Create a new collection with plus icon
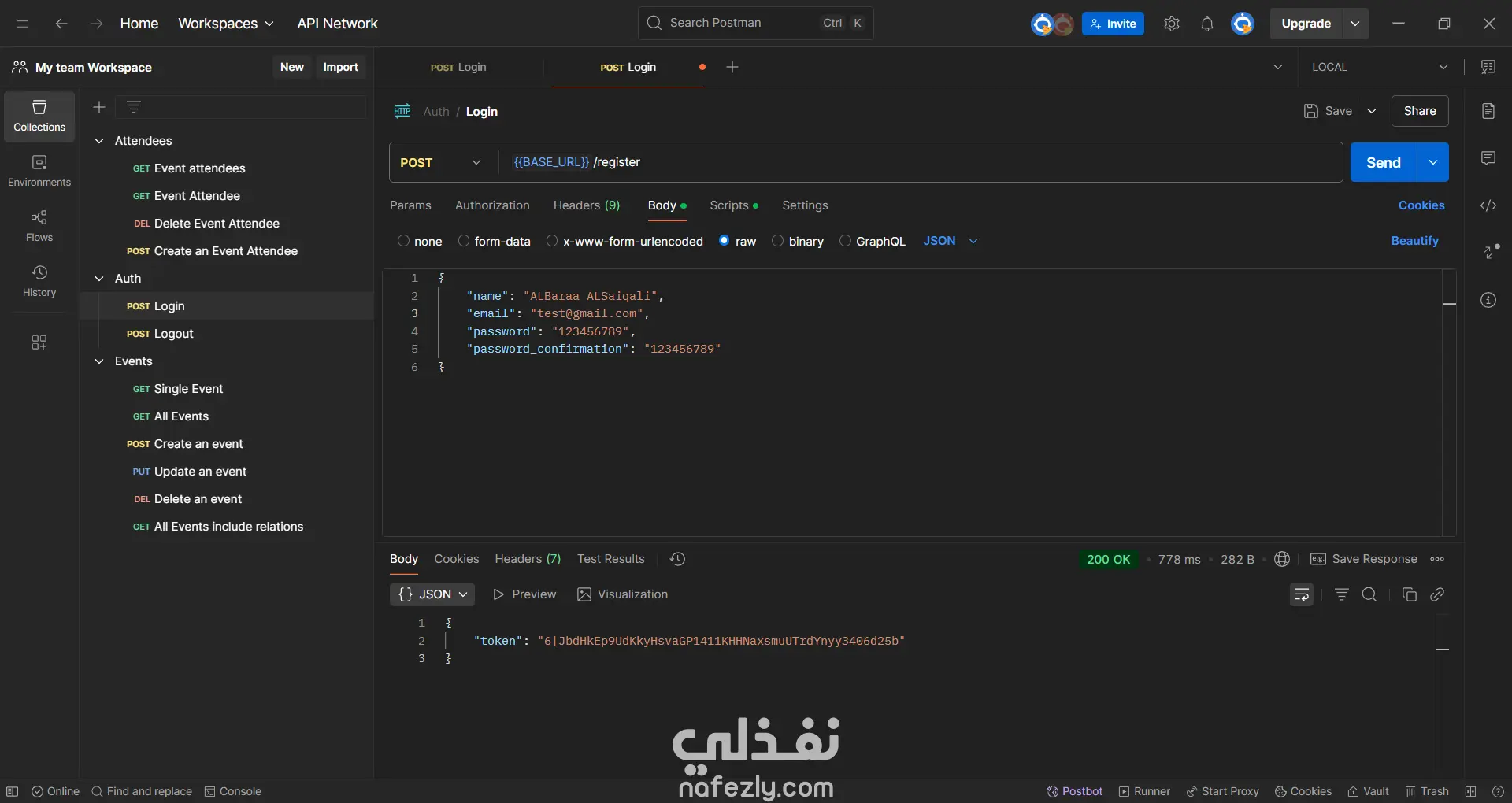Viewport: 1512px width, 803px height. click(x=99, y=107)
